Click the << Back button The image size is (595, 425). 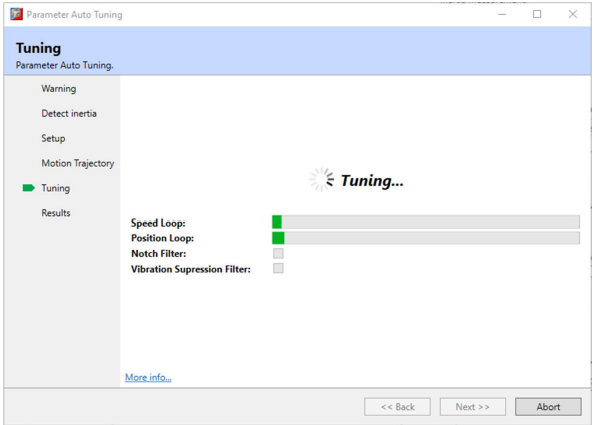pos(397,407)
